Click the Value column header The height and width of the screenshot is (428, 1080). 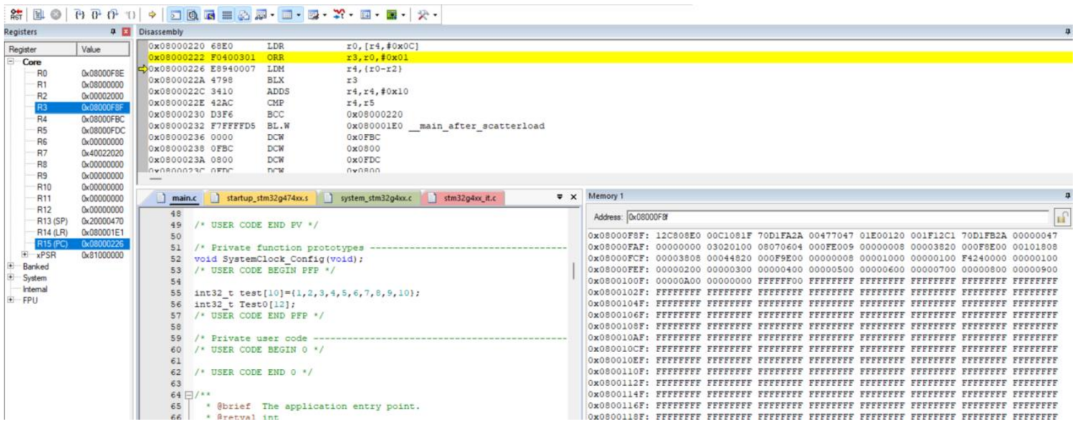pyautogui.click(x=103, y=50)
